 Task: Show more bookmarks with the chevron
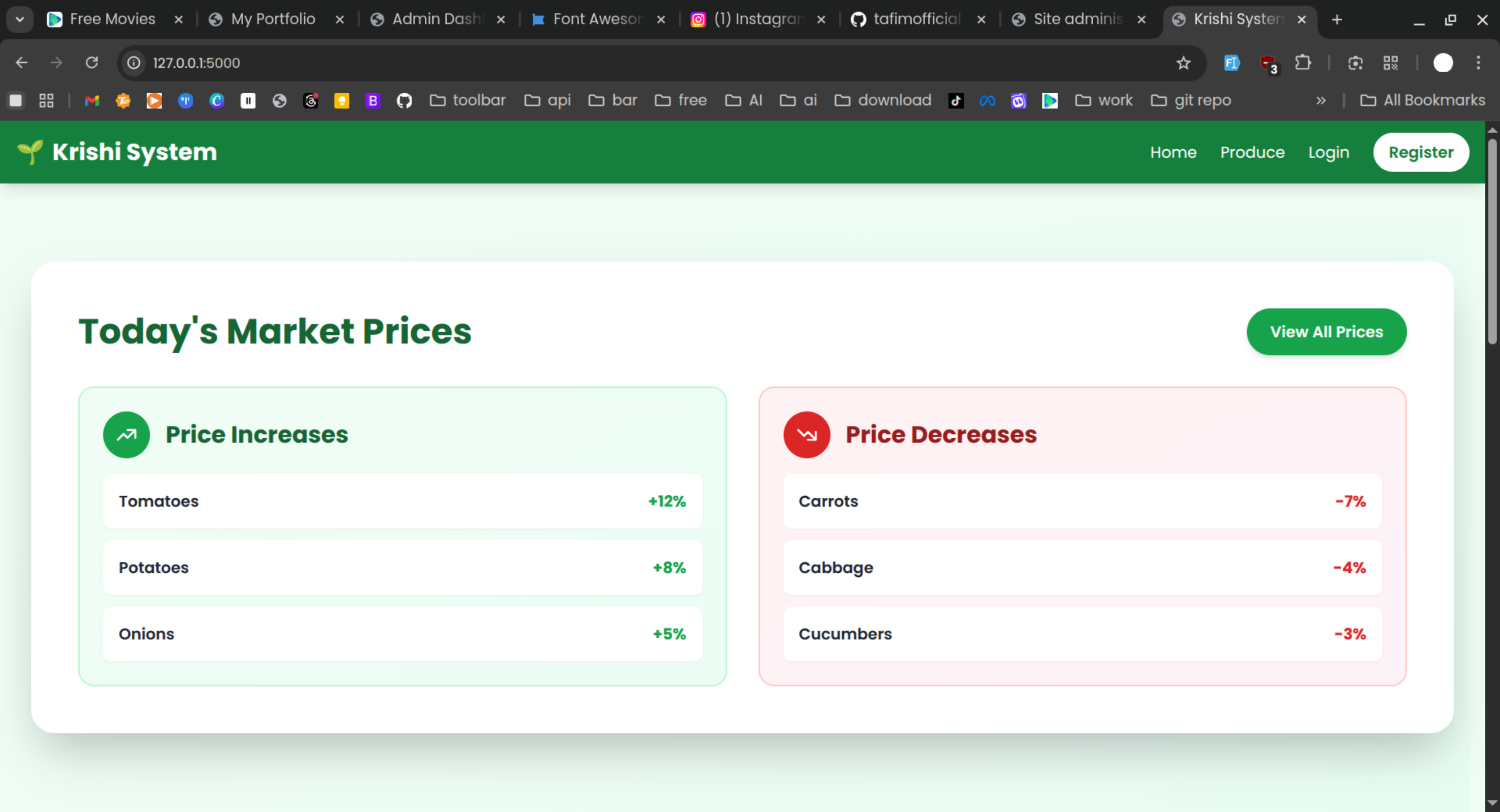(1321, 101)
